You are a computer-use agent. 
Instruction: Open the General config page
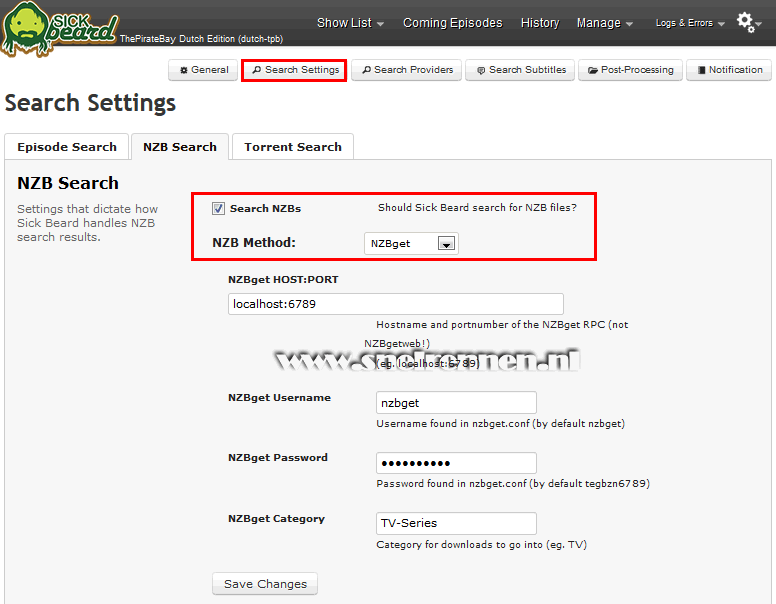click(203, 70)
